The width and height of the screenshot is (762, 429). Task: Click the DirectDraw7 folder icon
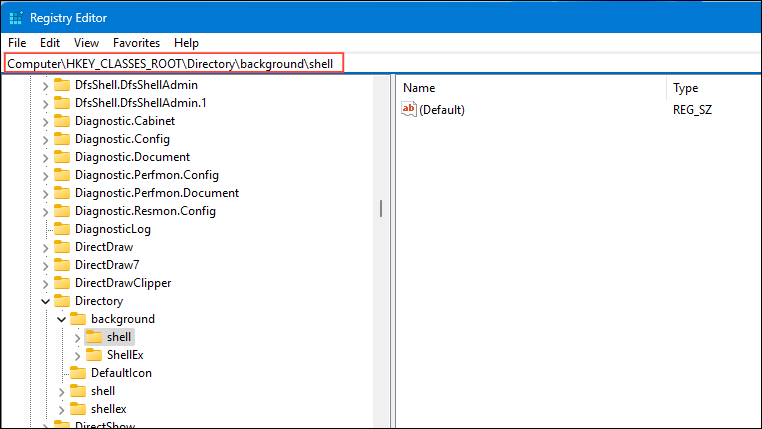62,264
